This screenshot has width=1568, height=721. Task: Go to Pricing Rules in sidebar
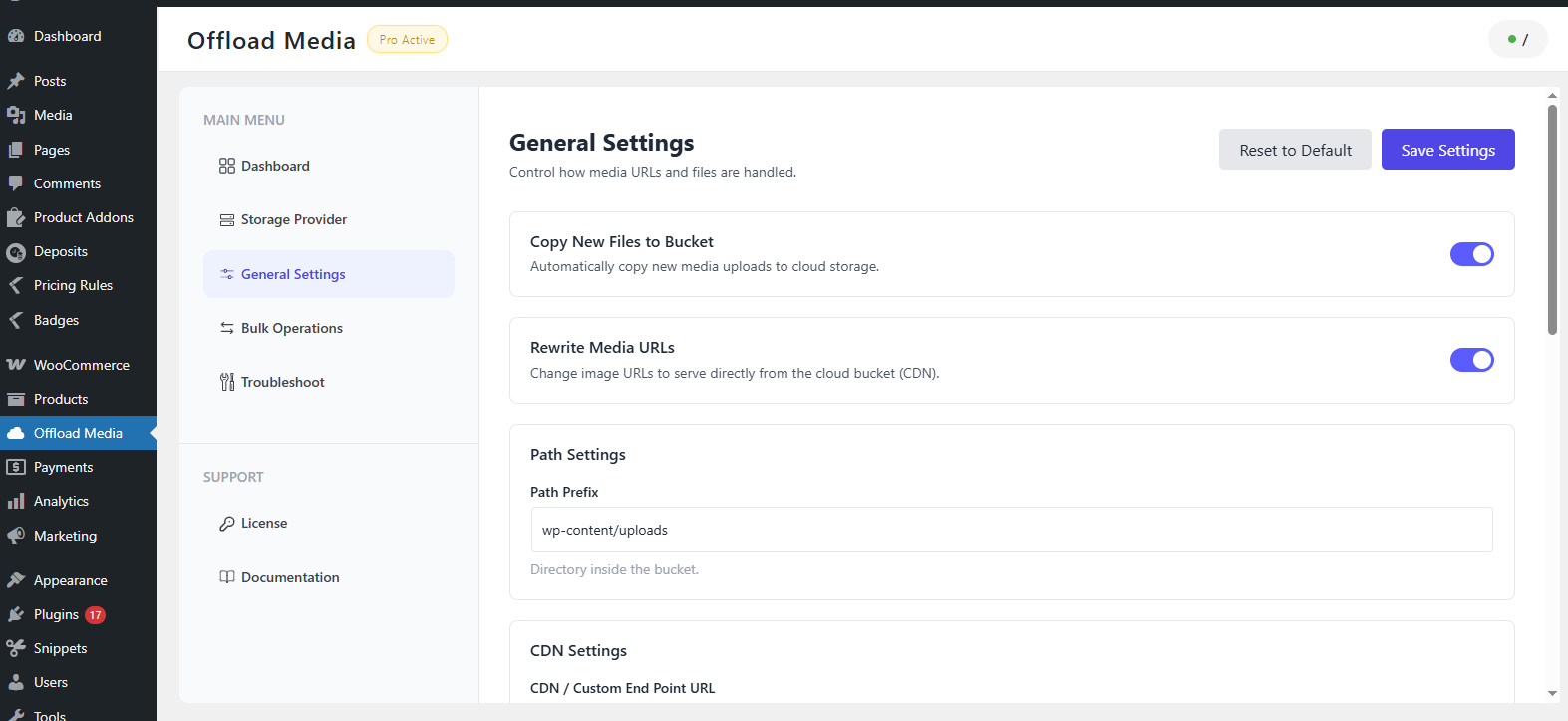coord(73,285)
